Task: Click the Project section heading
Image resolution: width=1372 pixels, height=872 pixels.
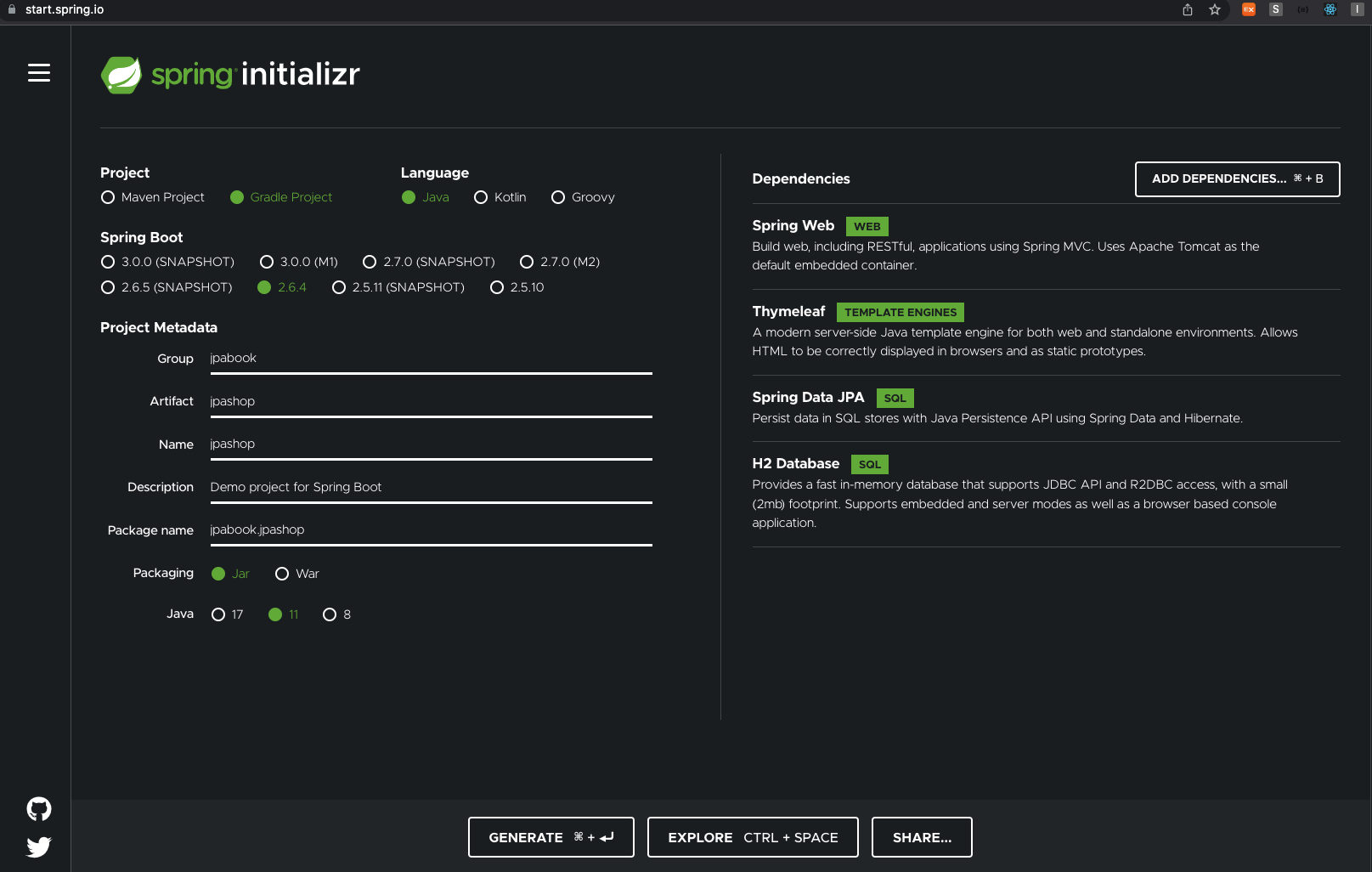Action: click(125, 173)
